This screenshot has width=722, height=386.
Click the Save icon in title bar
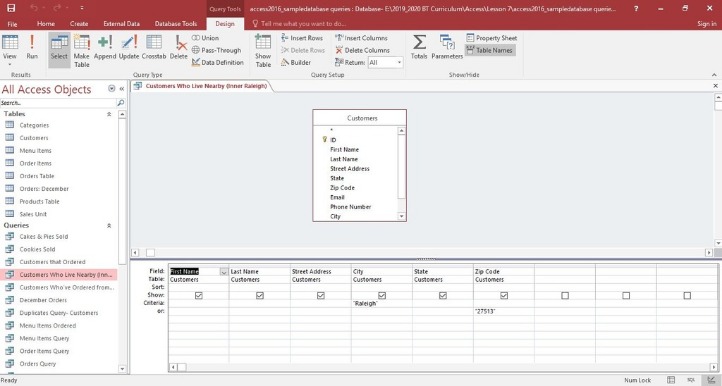[x=11, y=8]
